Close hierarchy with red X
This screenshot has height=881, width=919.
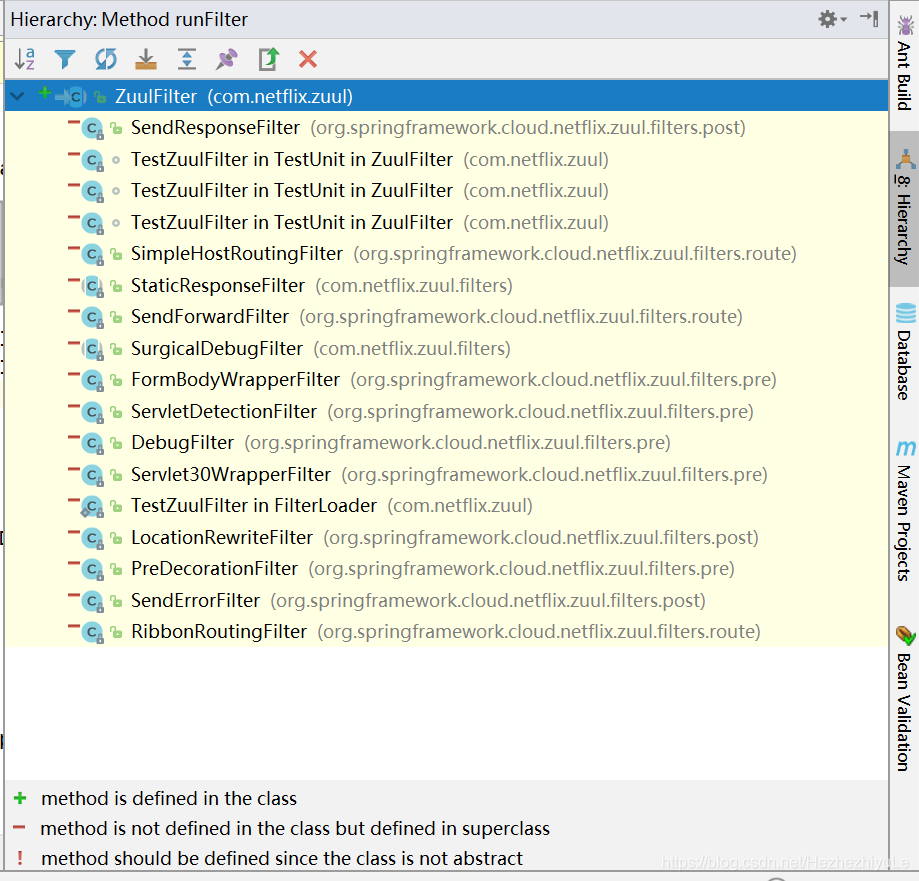(308, 59)
